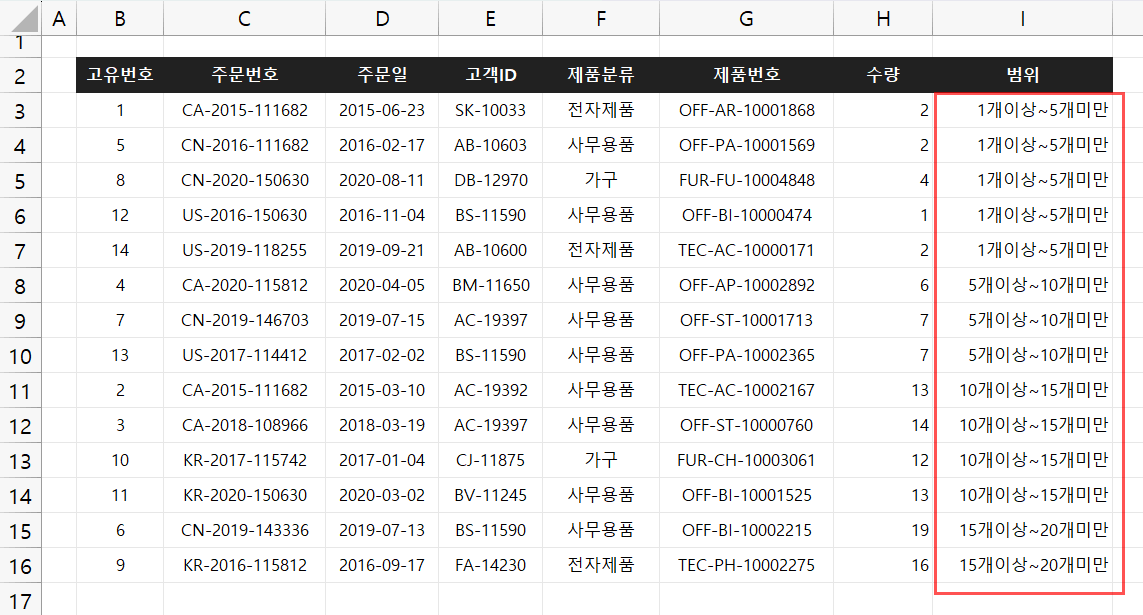The image size is (1143, 615).
Task: Select cell with US-2019-118255
Action: pos(244,251)
